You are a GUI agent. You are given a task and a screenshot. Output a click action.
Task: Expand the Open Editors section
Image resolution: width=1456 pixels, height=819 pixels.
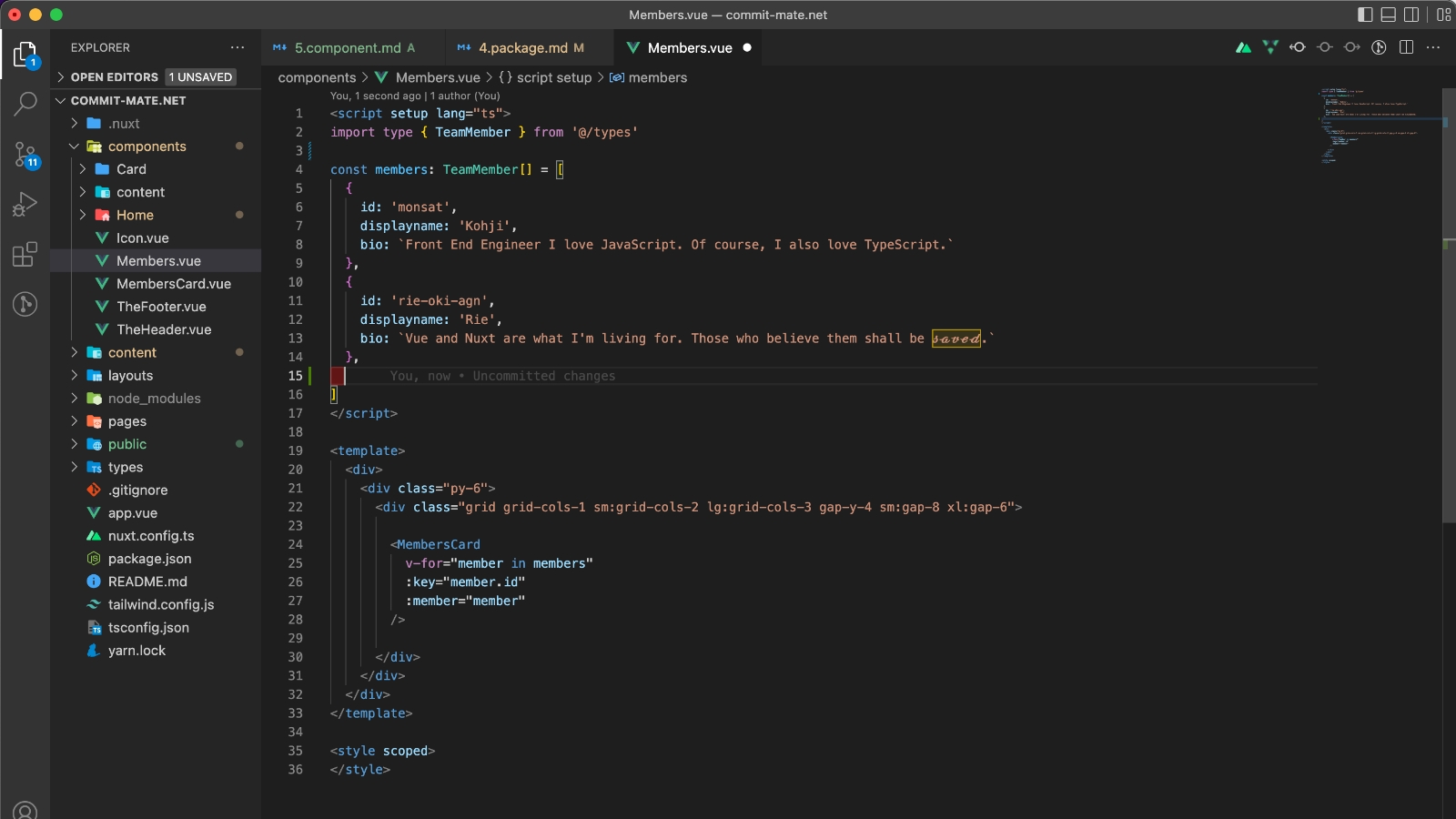pyautogui.click(x=114, y=77)
